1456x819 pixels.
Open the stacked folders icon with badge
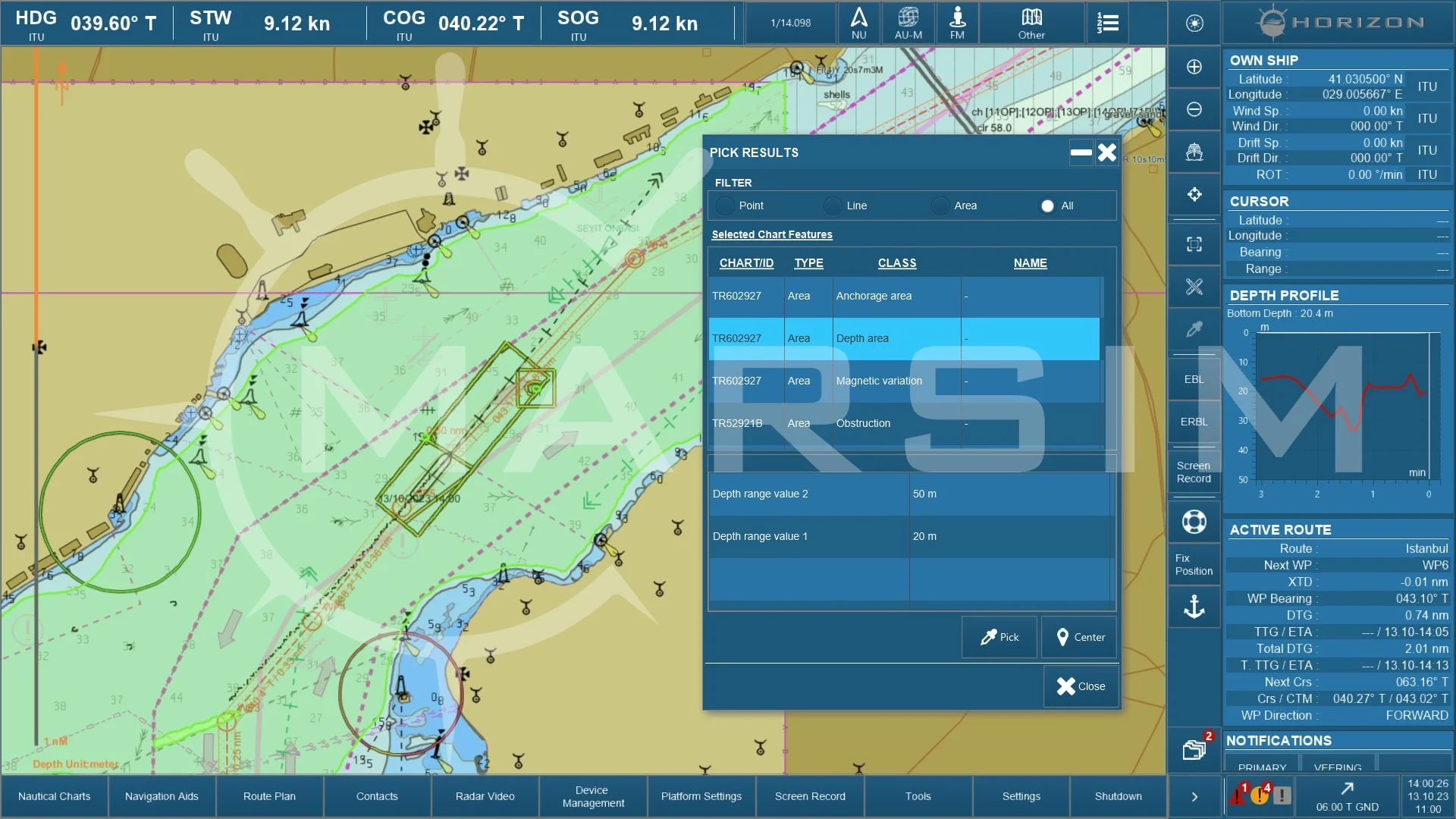click(1194, 749)
